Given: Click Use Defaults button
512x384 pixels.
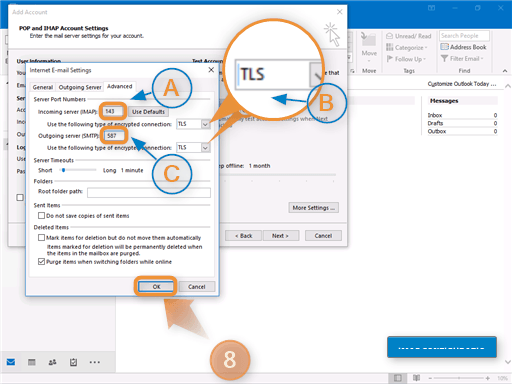Looking at the screenshot, I should tap(148, 112).
